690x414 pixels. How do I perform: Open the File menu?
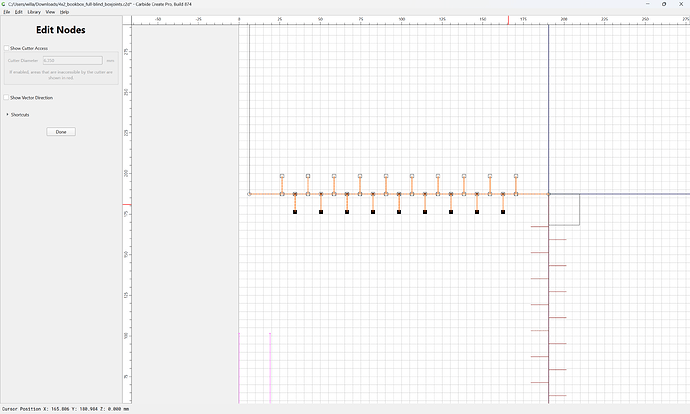(x=7, y=12)
